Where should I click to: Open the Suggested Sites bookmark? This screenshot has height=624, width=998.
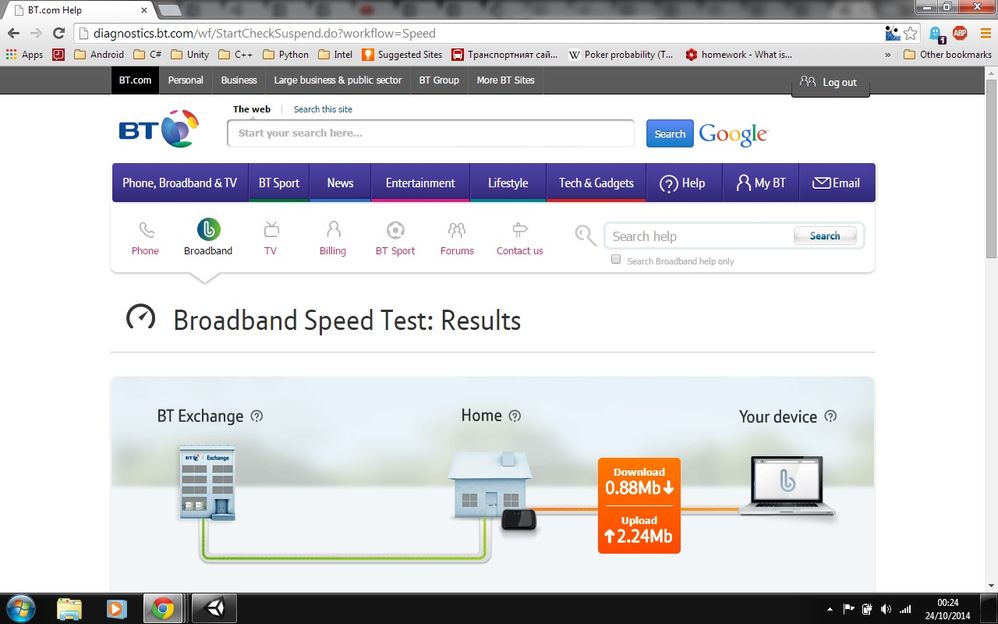pyautogui.click(x=402, y=55)
